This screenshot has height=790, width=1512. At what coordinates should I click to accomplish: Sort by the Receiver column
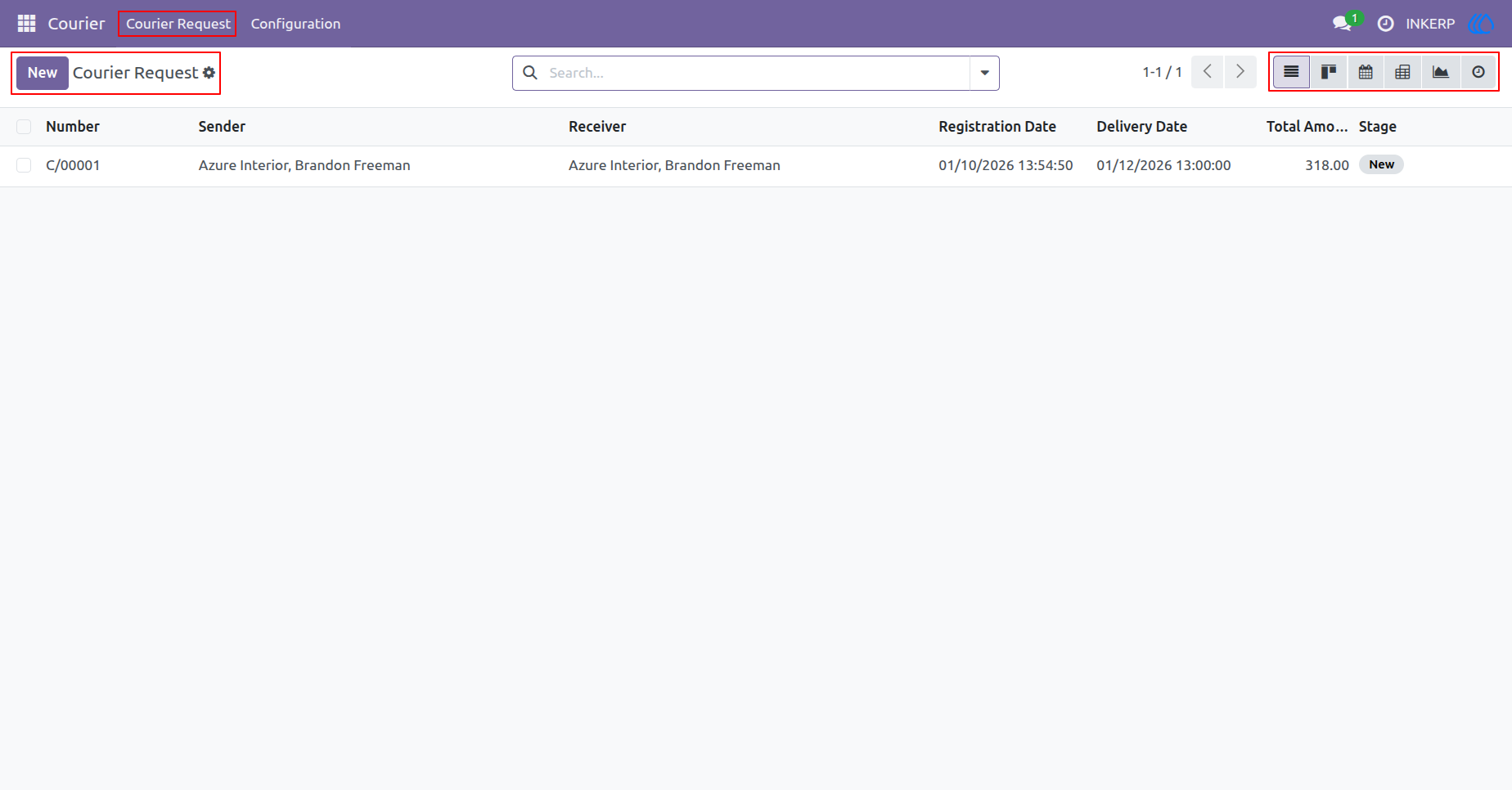coord(597,127)
